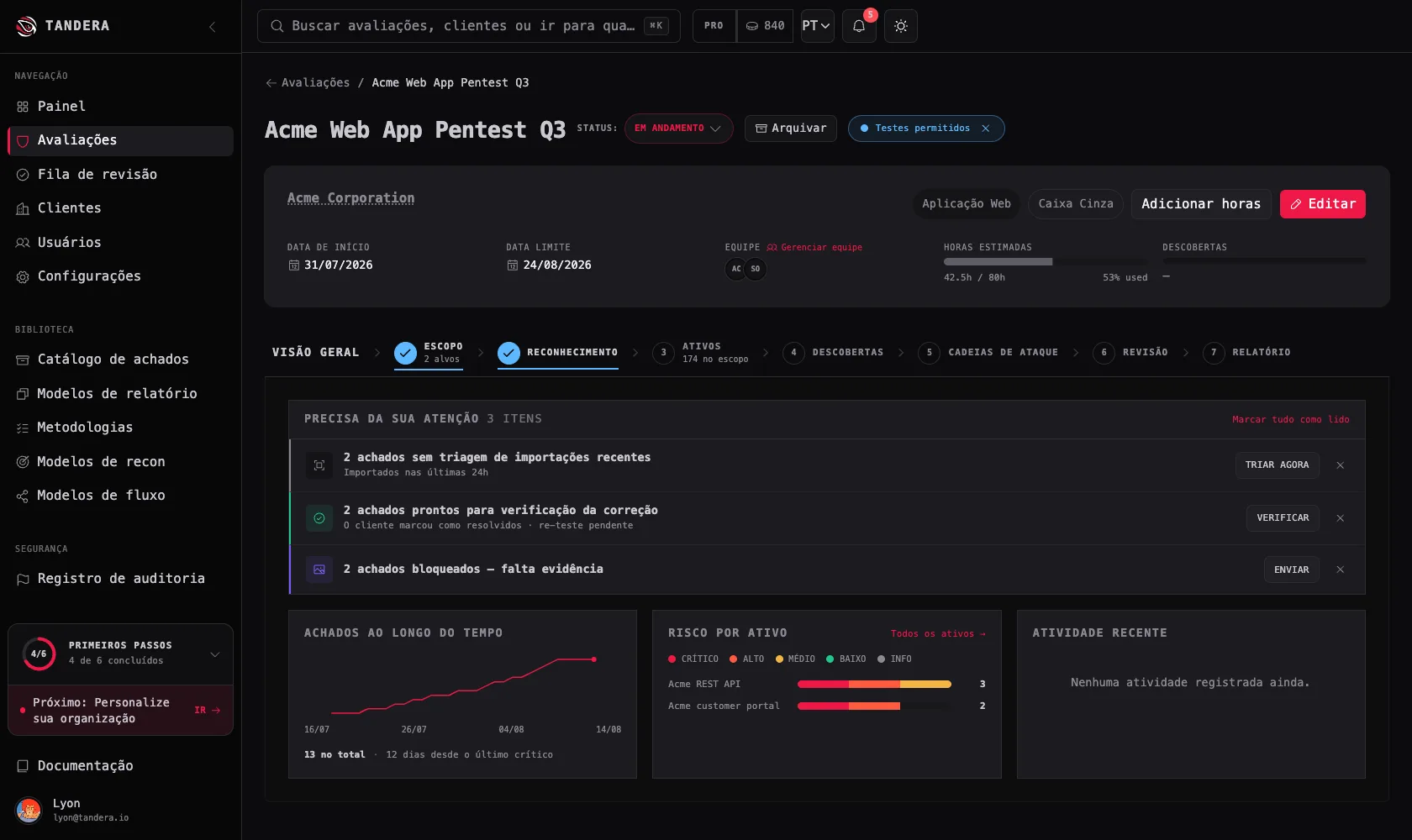Switch to Visão Geral tab
This screenshot has width=1412, height=840.
(x=315, y=353)
